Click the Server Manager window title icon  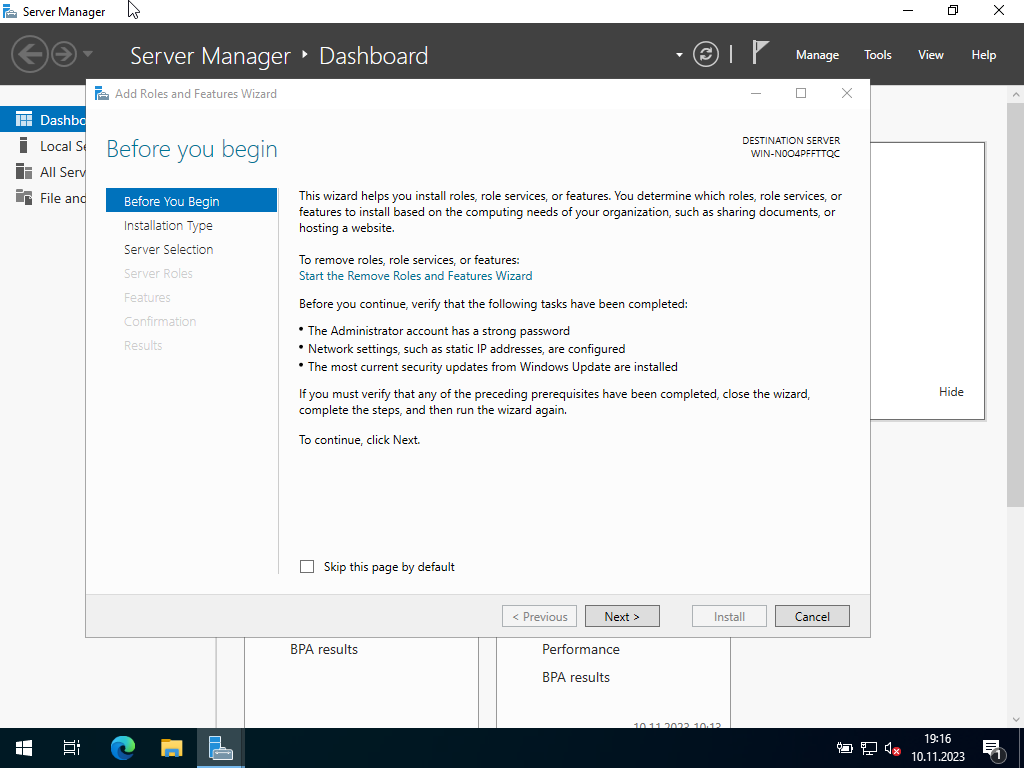10,11
